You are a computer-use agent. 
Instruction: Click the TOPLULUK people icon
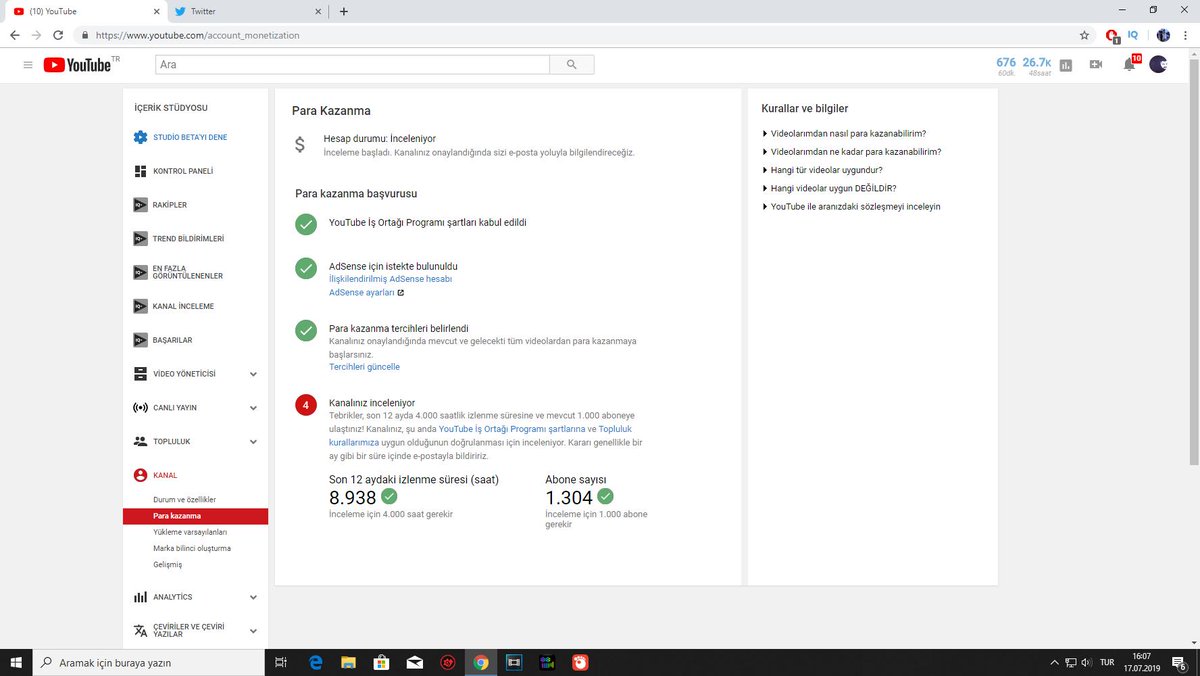141,441
